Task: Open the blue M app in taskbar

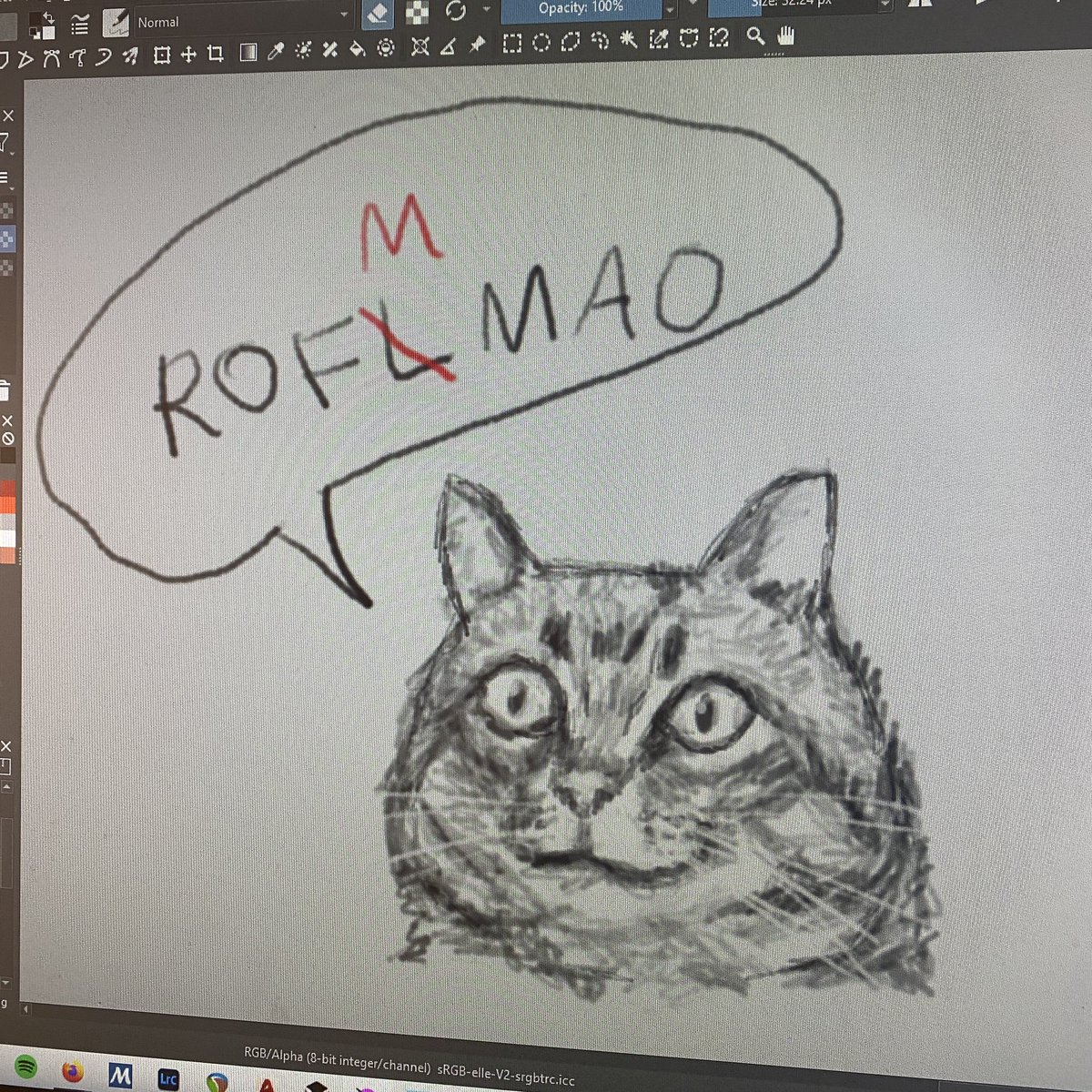Action: (x=120, y=1076)
